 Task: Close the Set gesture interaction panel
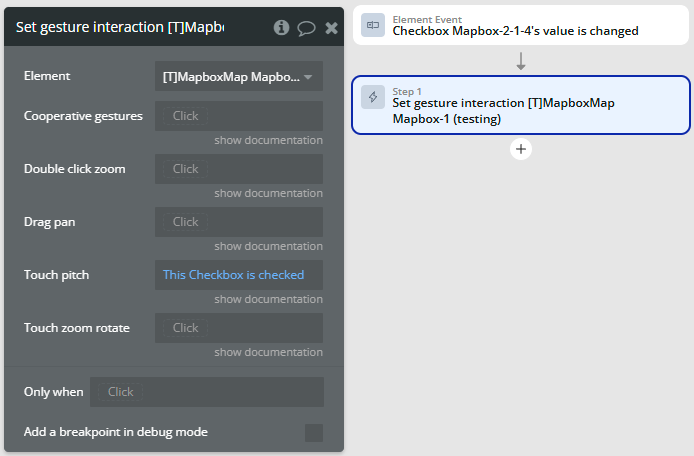click(x=331, y=28)
